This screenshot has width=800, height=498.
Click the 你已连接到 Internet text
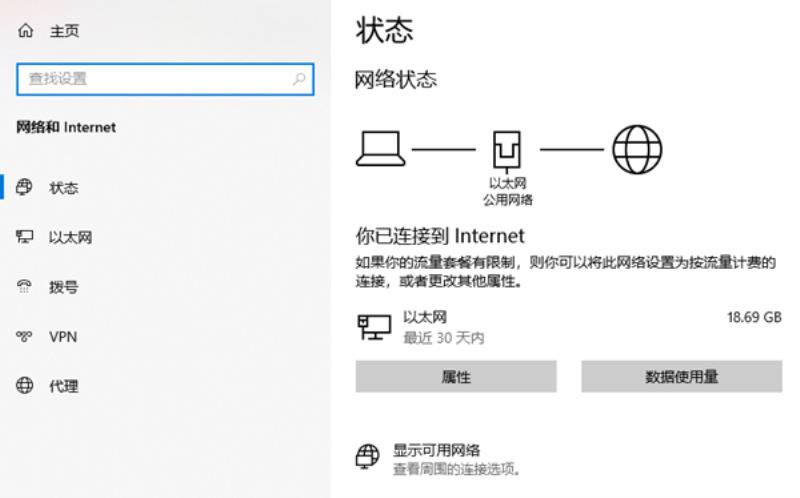coord(440,236)
